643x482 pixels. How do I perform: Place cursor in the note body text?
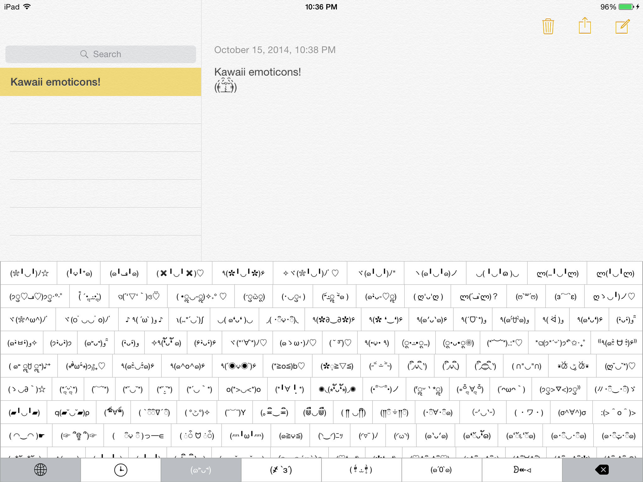422,164
